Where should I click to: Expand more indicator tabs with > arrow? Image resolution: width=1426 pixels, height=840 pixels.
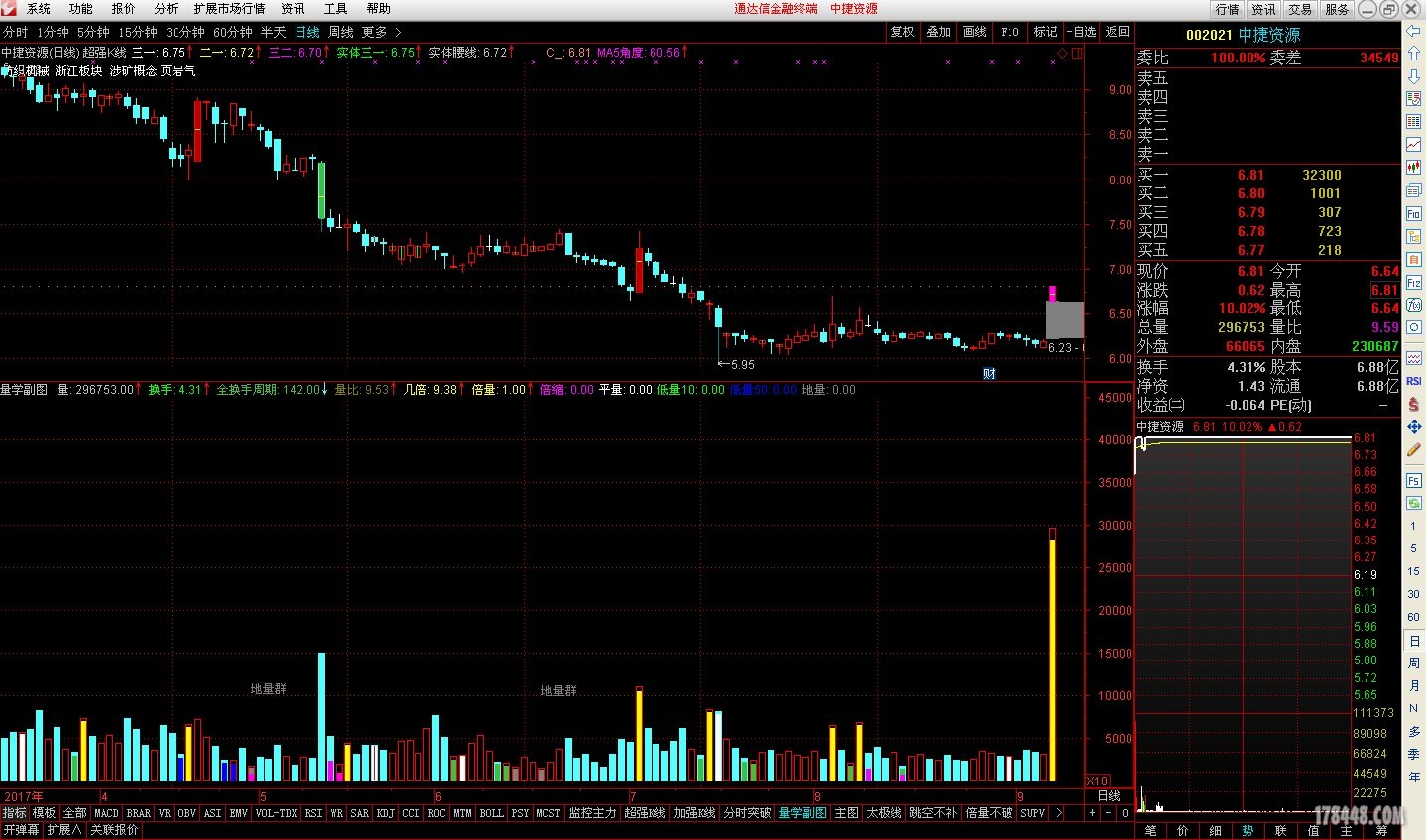(x=1059, y=813)
